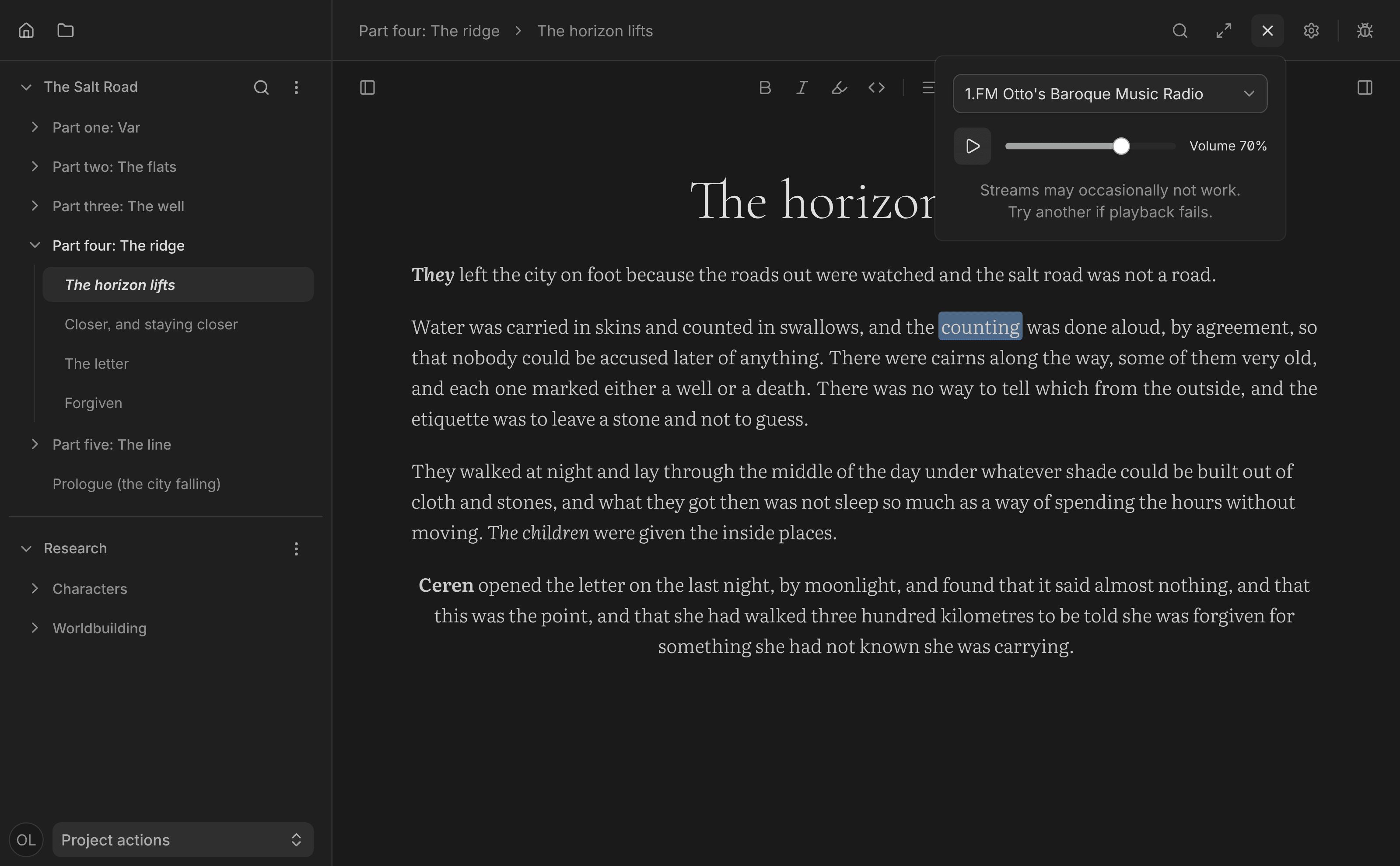Open Prologue (the city falling)
The image size is (1400, 866).
pyautogui.click(x=136, y=484)
